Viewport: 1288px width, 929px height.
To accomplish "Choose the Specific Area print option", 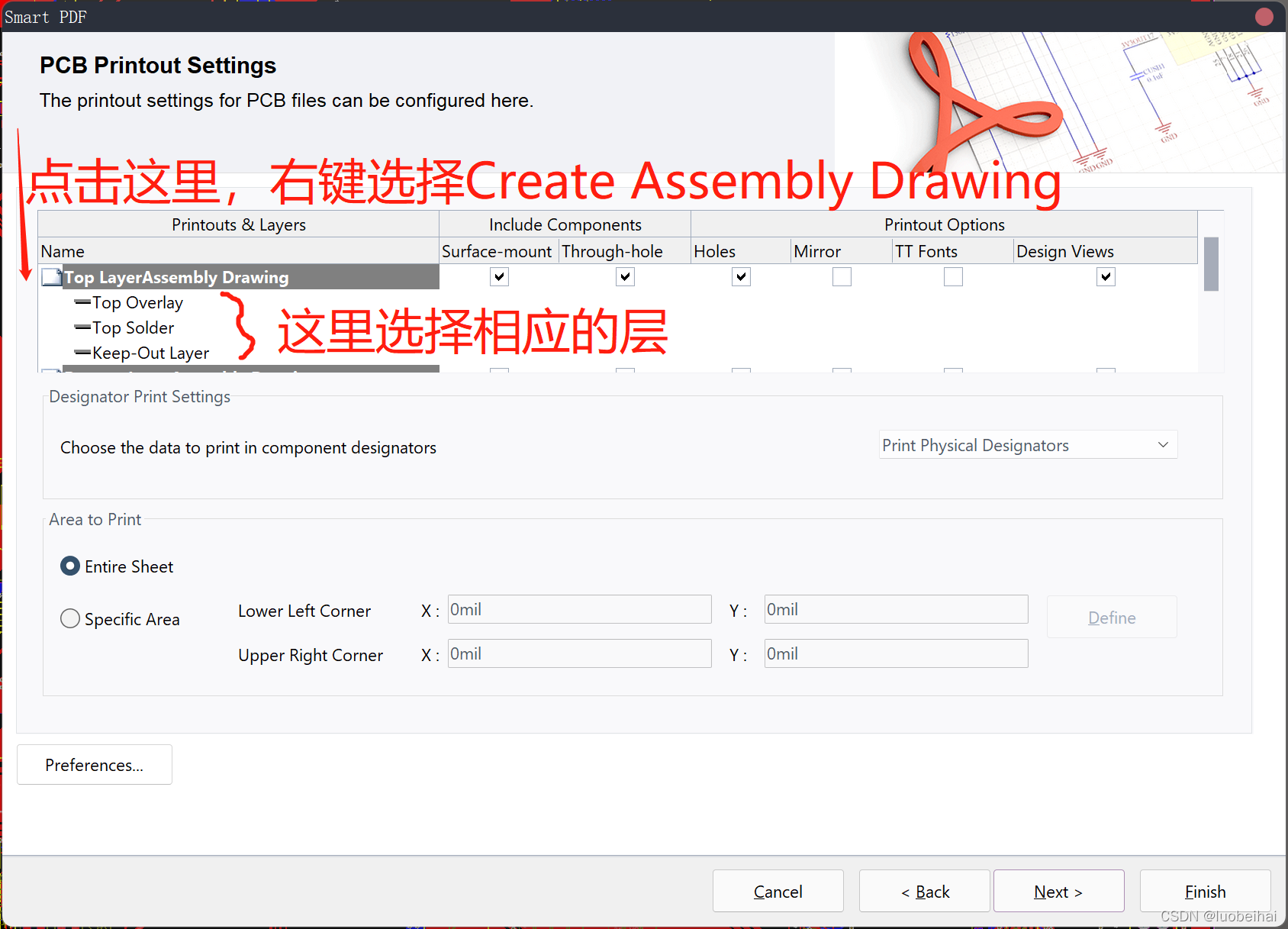I will (x=69, y=618).
